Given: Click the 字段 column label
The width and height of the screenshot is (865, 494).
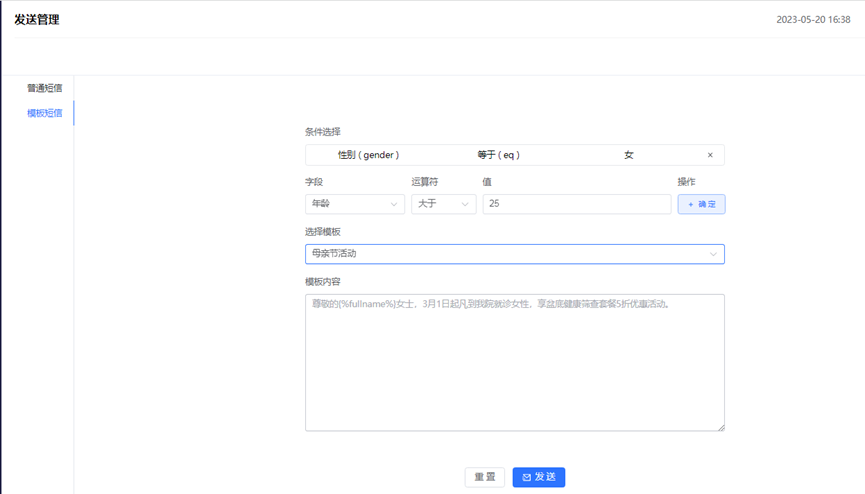Looking at the screenshot, I should tap(314, 182).
